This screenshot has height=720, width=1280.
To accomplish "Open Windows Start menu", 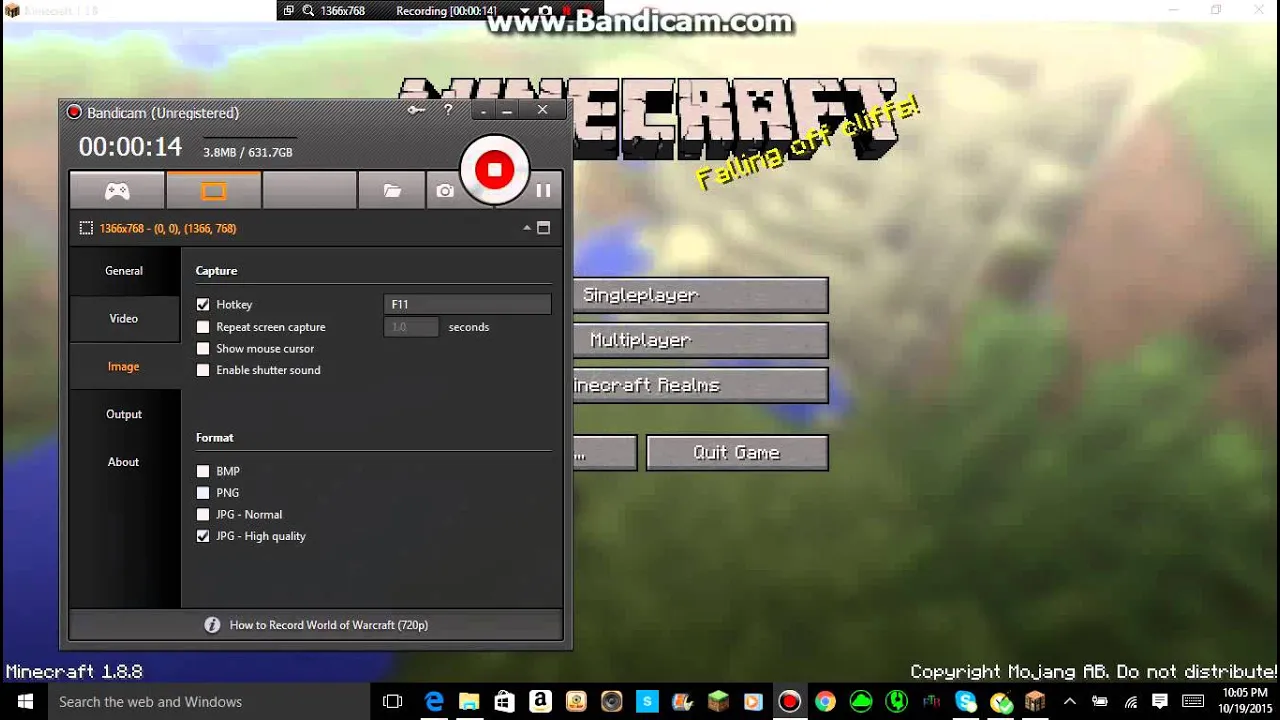I will pyautogui.click(x=24, y=702).
